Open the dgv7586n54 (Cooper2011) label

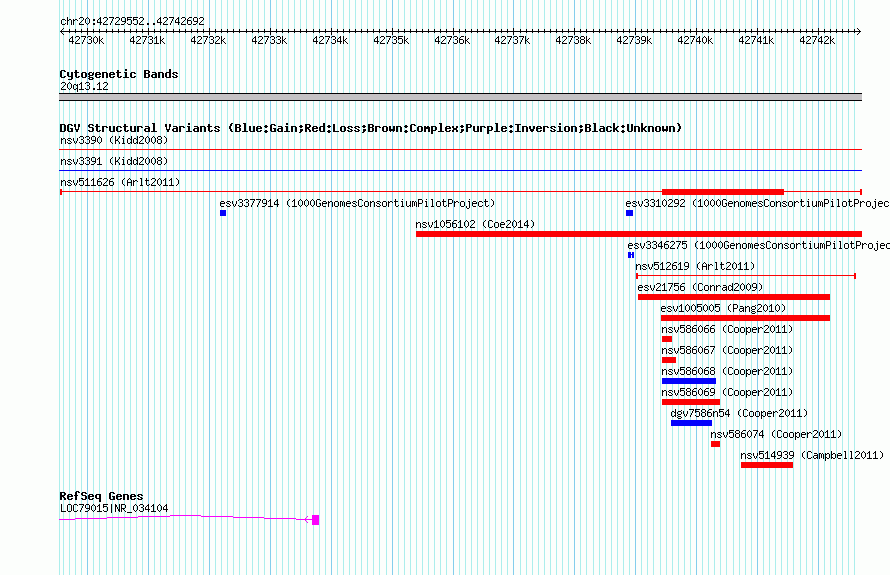pos(739,413)
